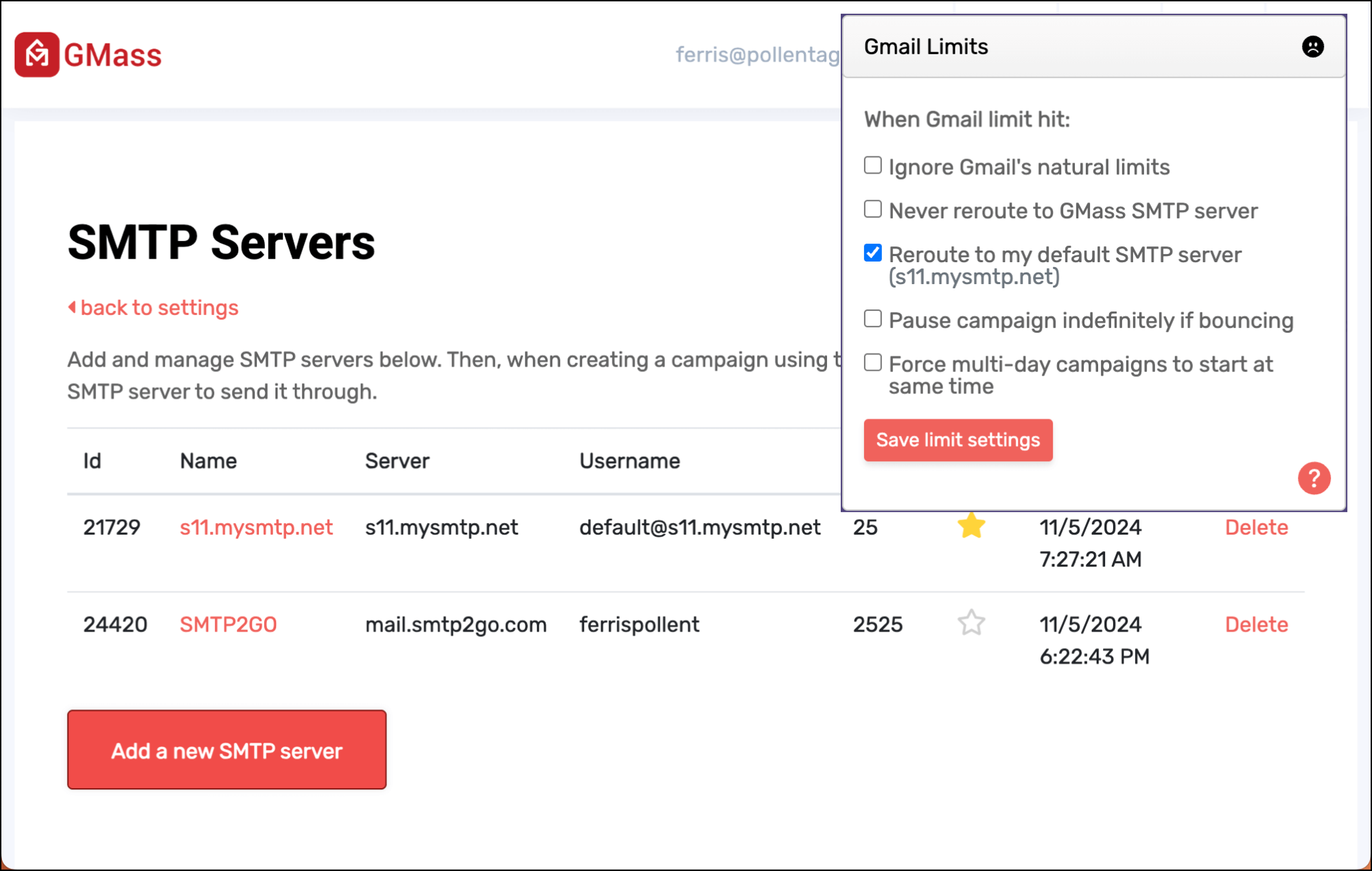This screenshot has height=871, width=1372.
Task: Click port value 2525
Action: click(877, 625)
